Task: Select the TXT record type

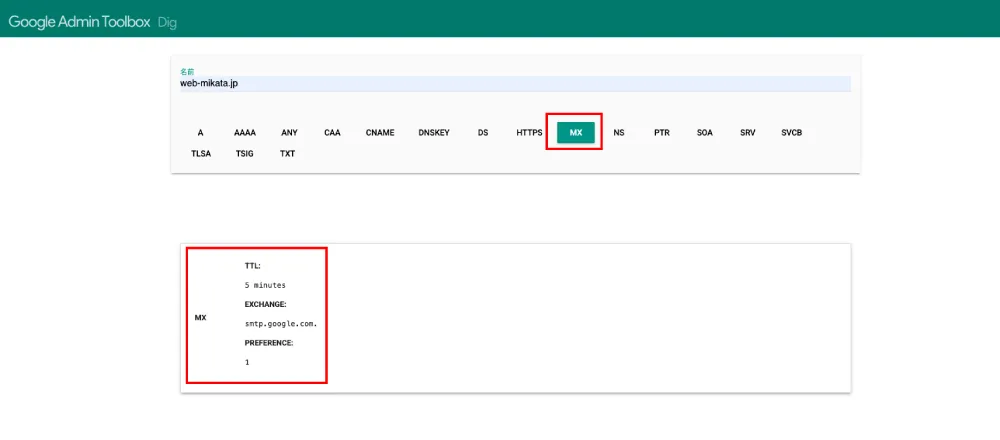Action: pos(288,154)
